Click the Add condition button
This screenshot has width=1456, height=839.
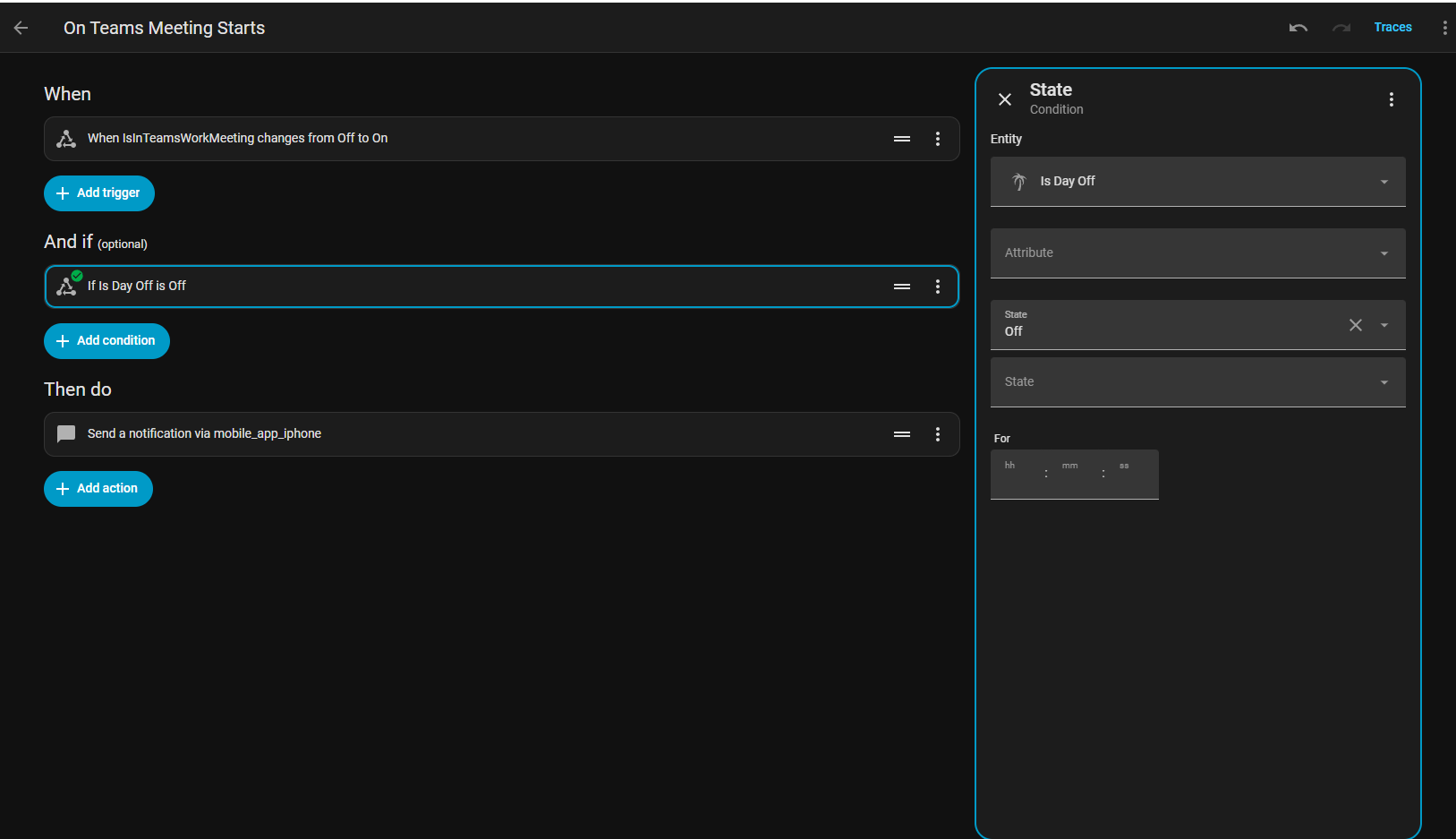(106, 341)
